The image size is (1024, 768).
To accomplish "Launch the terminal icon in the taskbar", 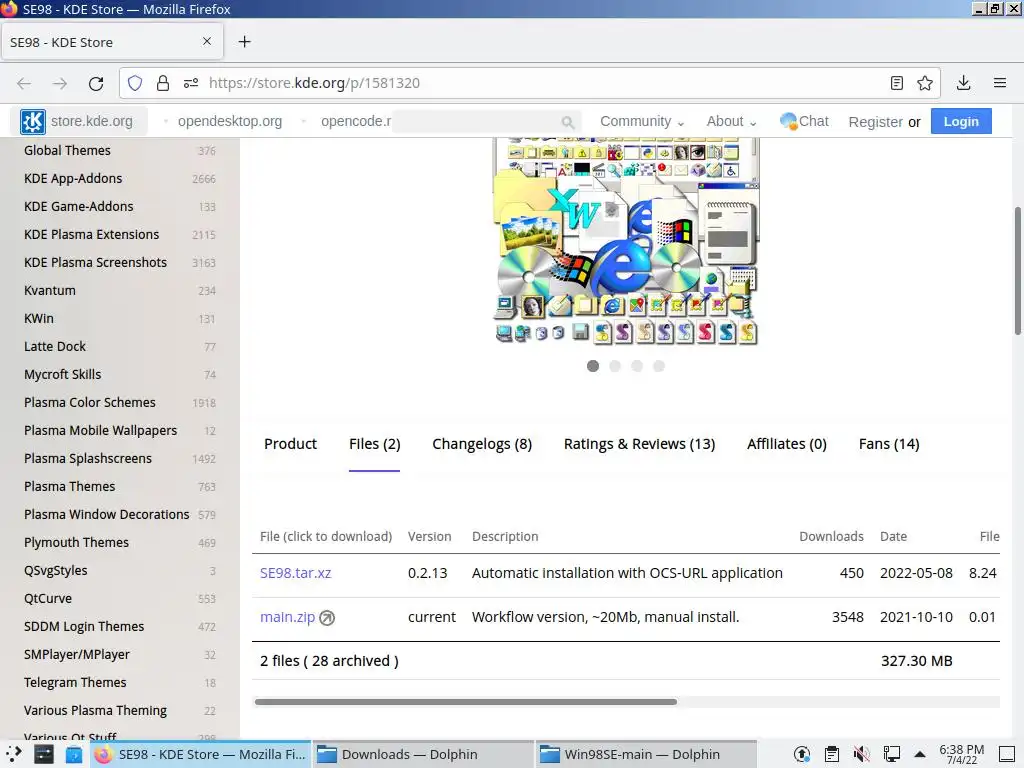I will pyautogui.click(x=44, y=754).
